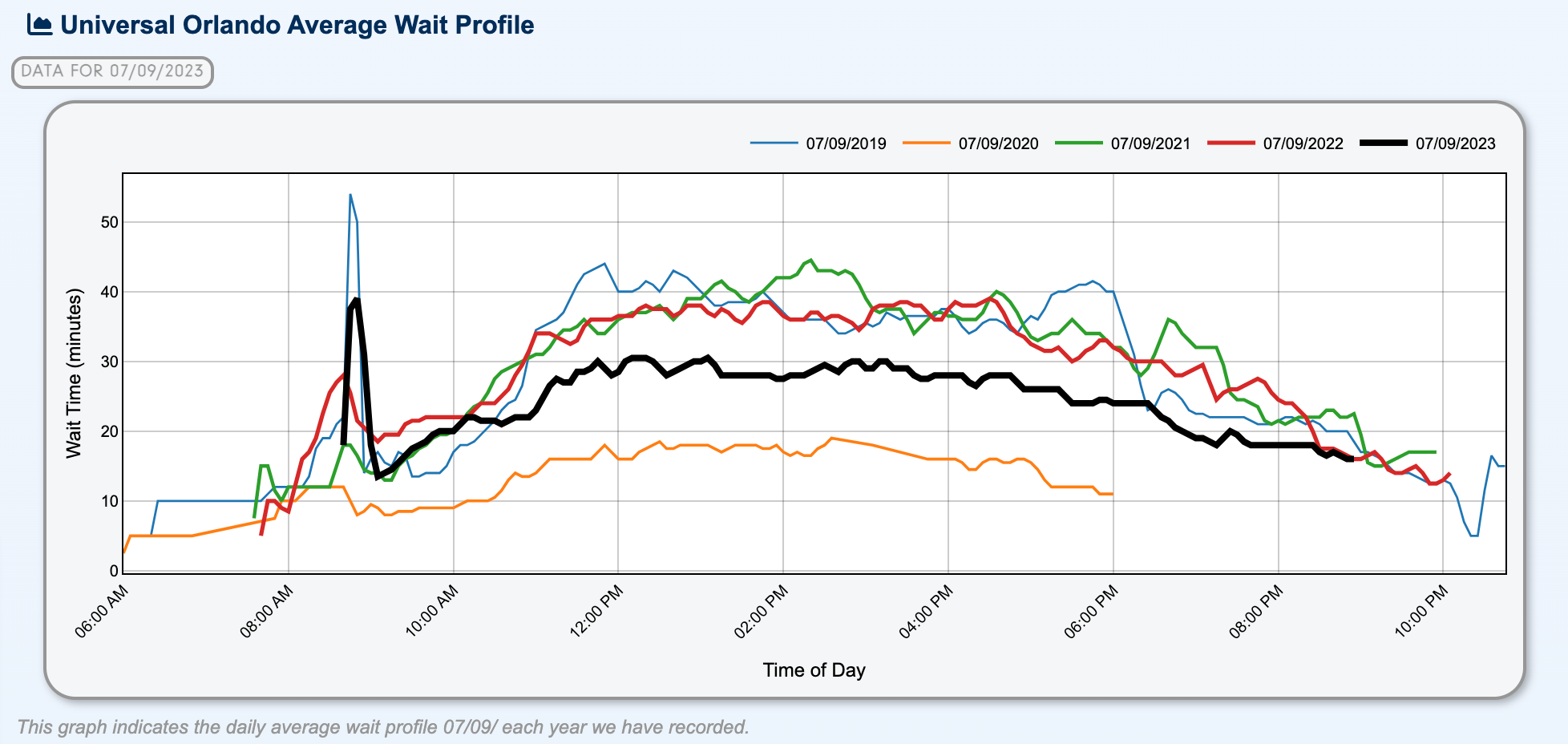The image size is (1568, 744).
Task: Click the Universal Orlando Average Wait Profile heading
Action: [297, 25]
